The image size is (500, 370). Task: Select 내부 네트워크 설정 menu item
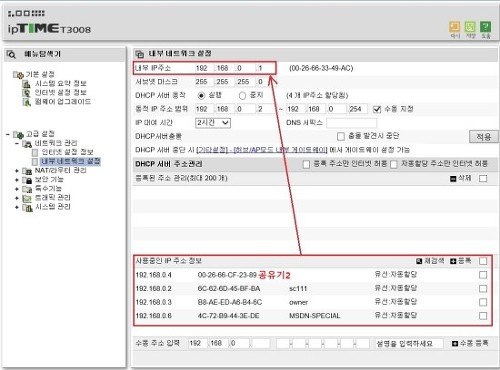[70, 162]
